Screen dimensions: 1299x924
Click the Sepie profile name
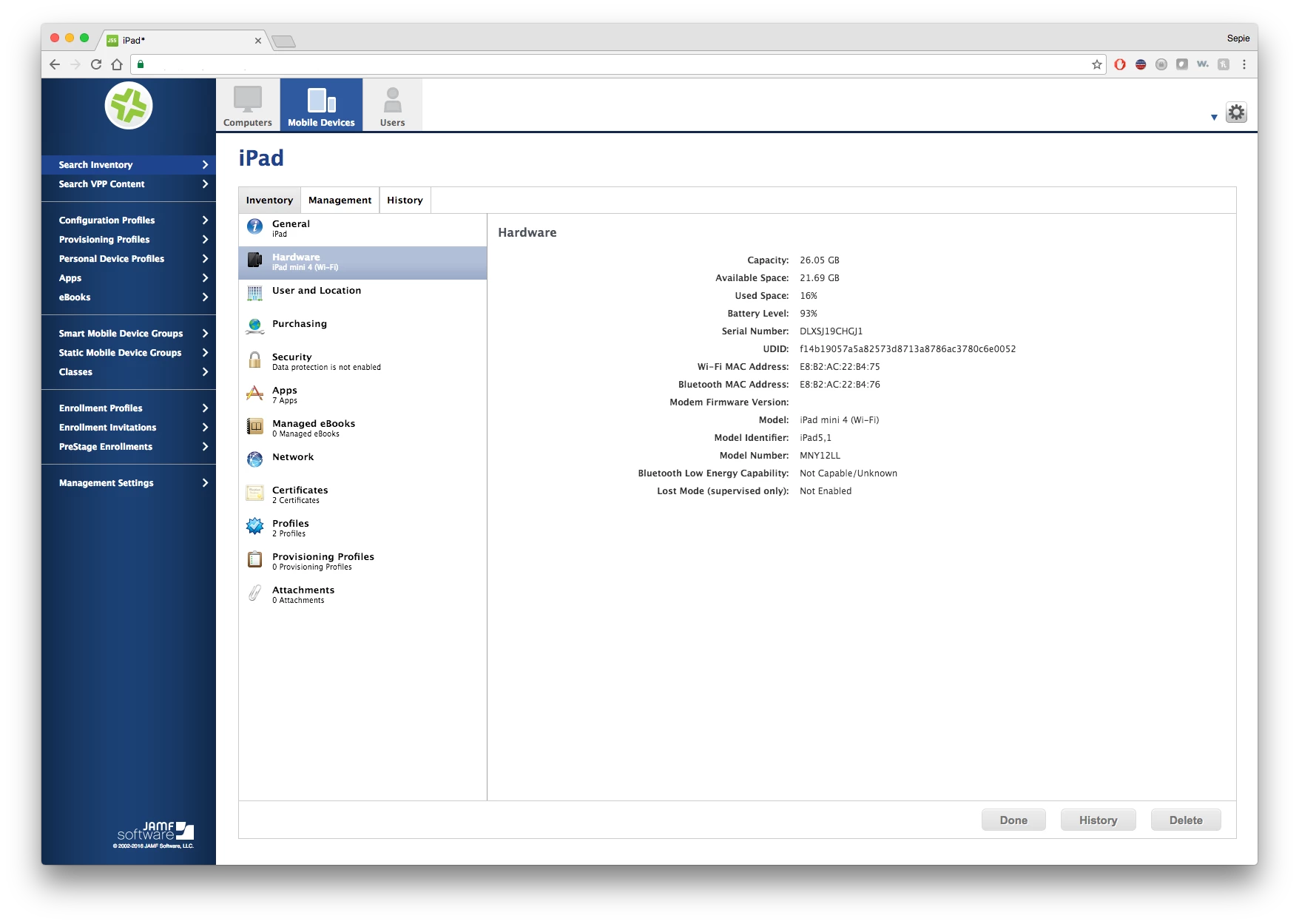point(1238,38)
